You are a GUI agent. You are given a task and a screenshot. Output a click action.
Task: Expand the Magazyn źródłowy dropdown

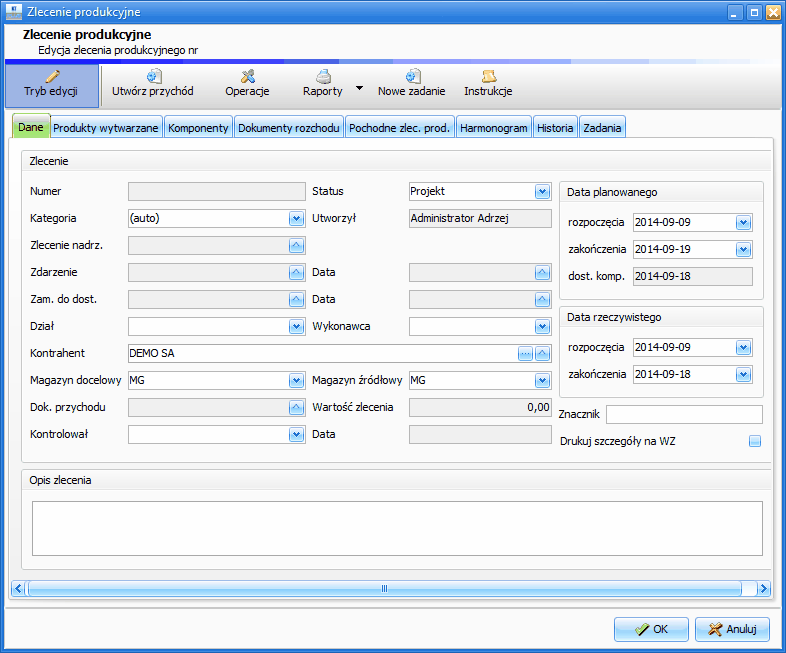click(x=542, y=381)
